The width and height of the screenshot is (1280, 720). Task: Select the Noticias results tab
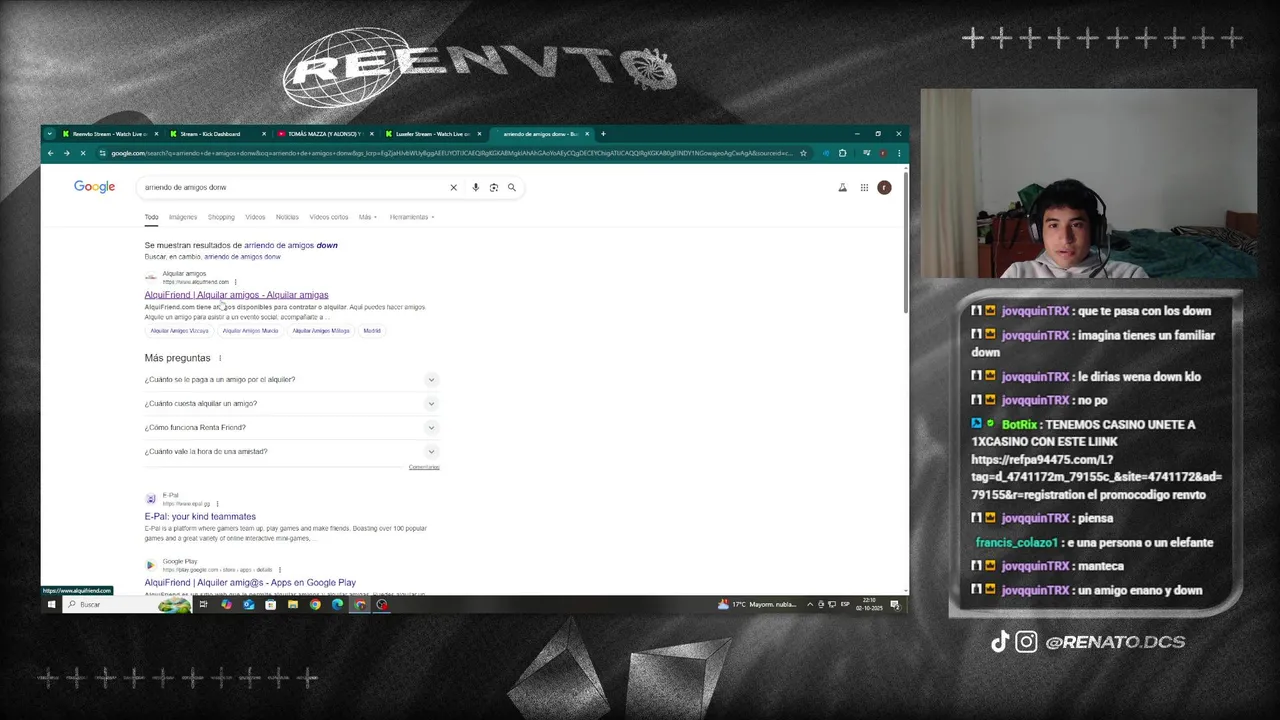(x=287, y=217)
